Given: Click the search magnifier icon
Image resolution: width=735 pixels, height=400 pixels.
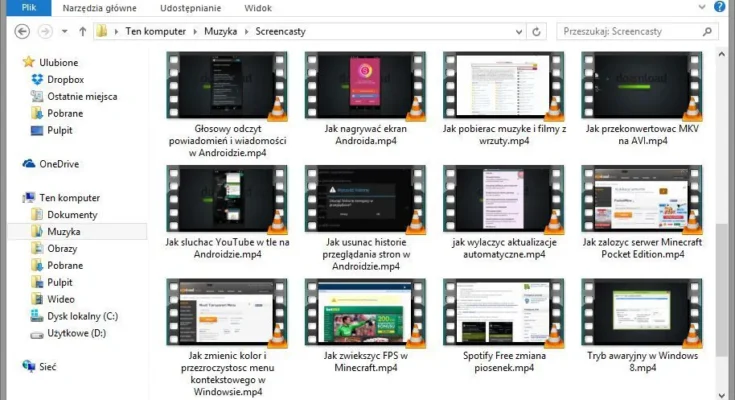Looking at the screenshot, I should pyautogui.click(x=707, y=31).
